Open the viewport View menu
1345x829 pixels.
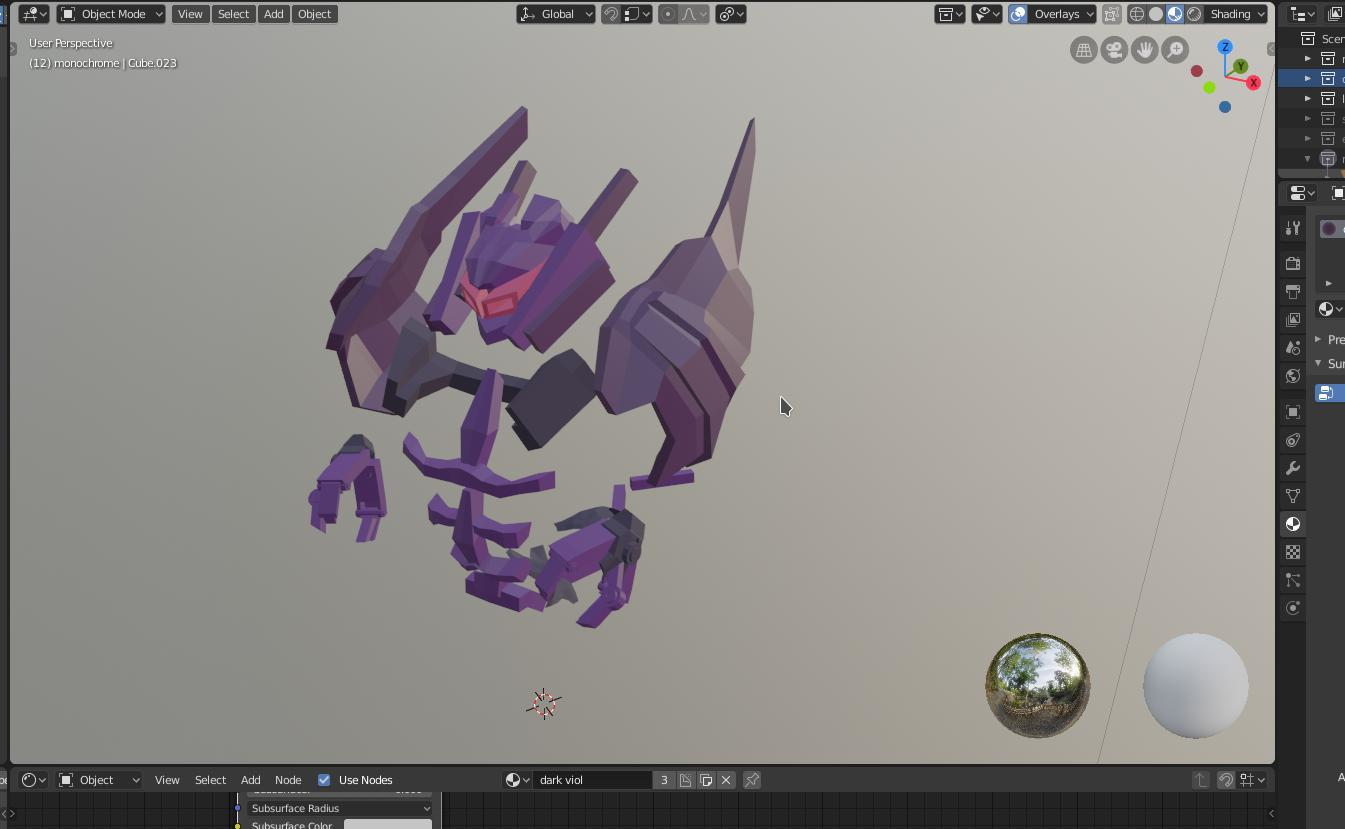tap(190, 14)
